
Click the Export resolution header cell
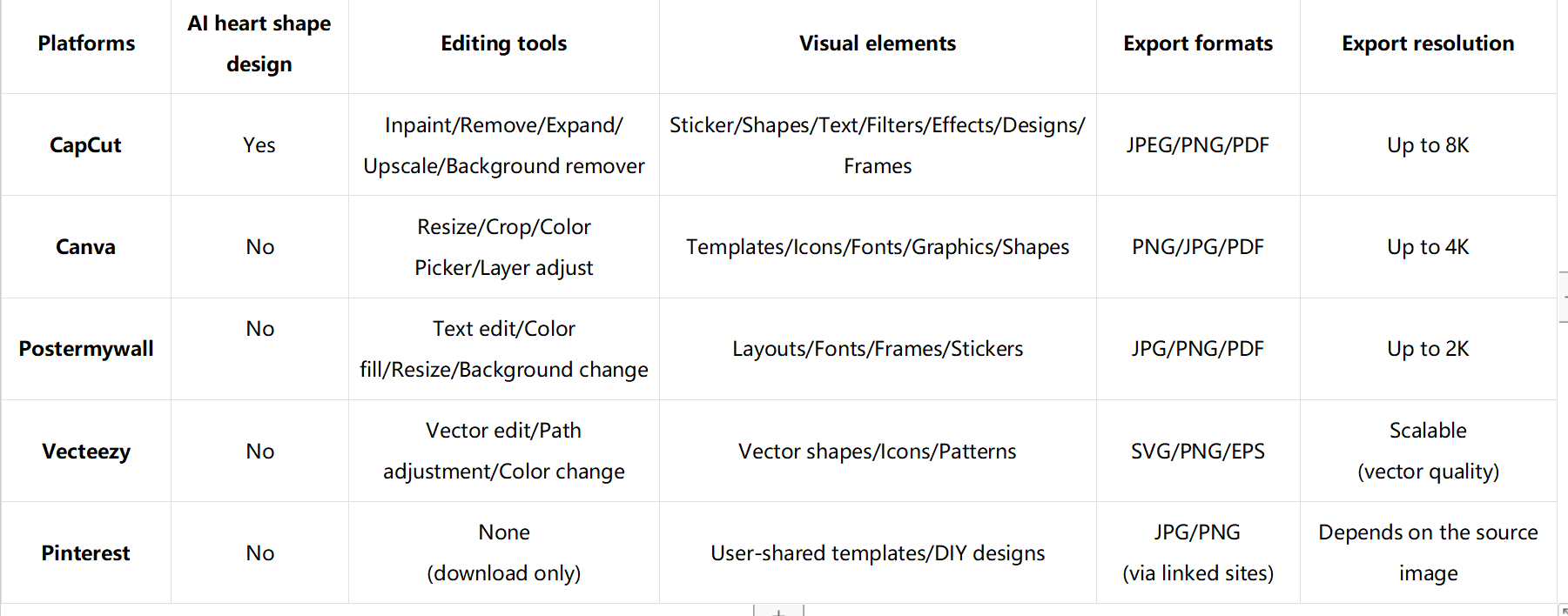1428,44
